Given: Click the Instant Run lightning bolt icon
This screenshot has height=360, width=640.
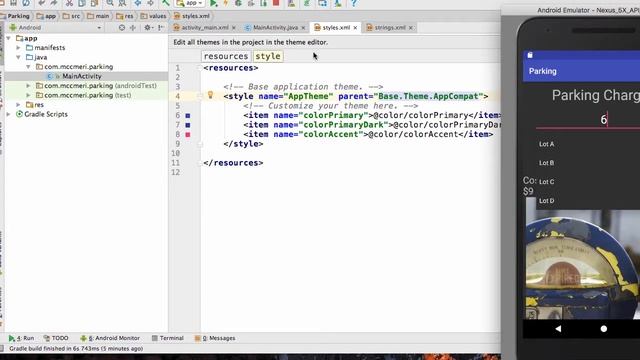Looking at the screenshot, I should pyautogui.click(x=225, y=3).
